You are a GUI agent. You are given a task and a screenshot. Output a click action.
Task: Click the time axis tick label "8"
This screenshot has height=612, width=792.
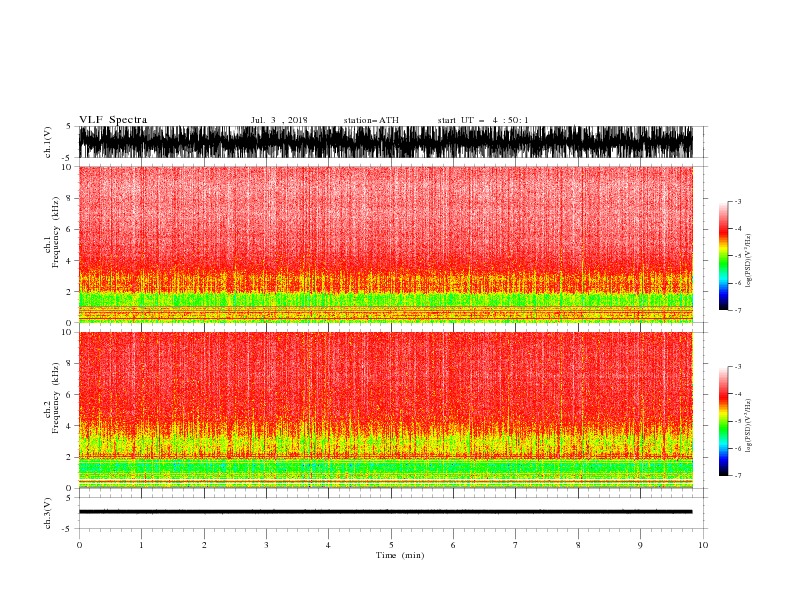578,545
